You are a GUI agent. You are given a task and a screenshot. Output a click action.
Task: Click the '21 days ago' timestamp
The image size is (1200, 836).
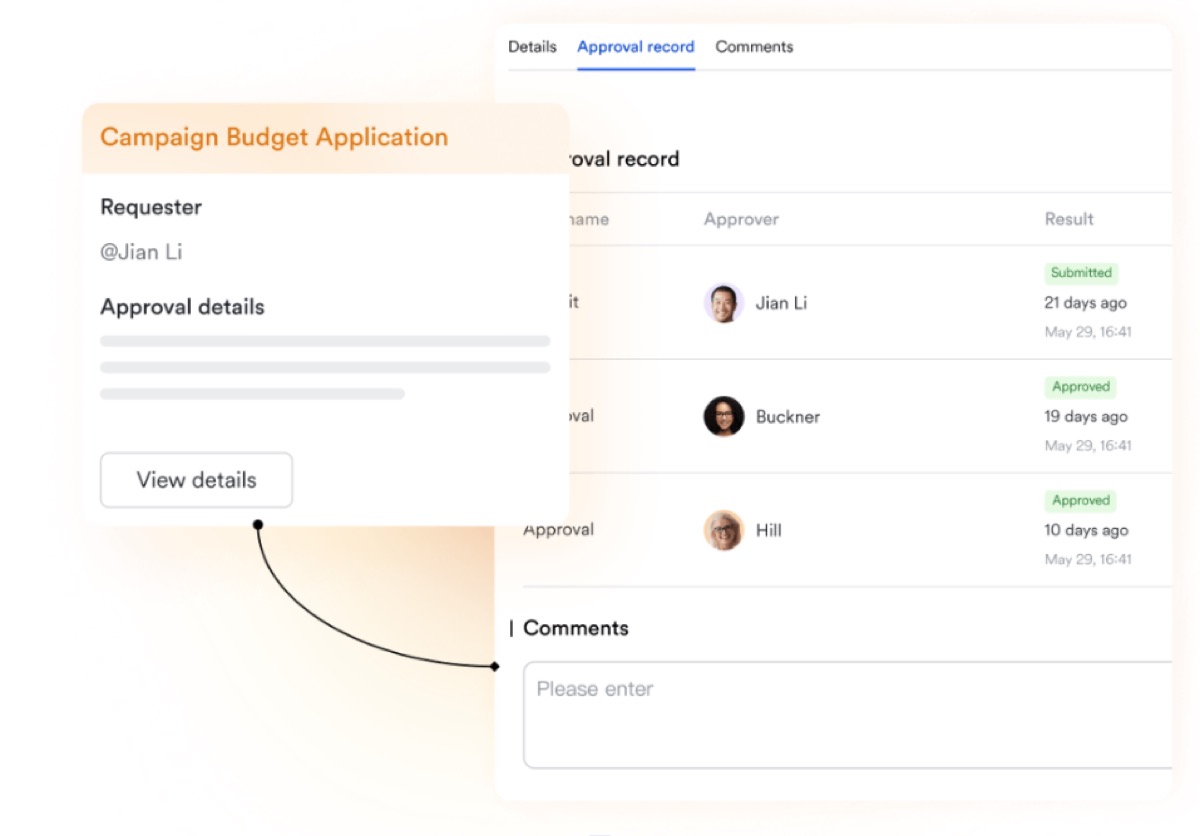[x=1085, y=303]
